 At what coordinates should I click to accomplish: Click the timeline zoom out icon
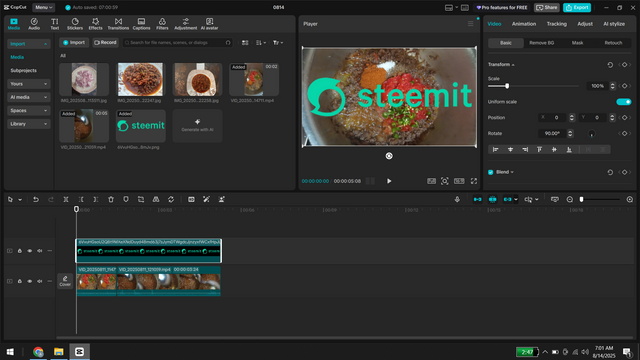point(570,199)
